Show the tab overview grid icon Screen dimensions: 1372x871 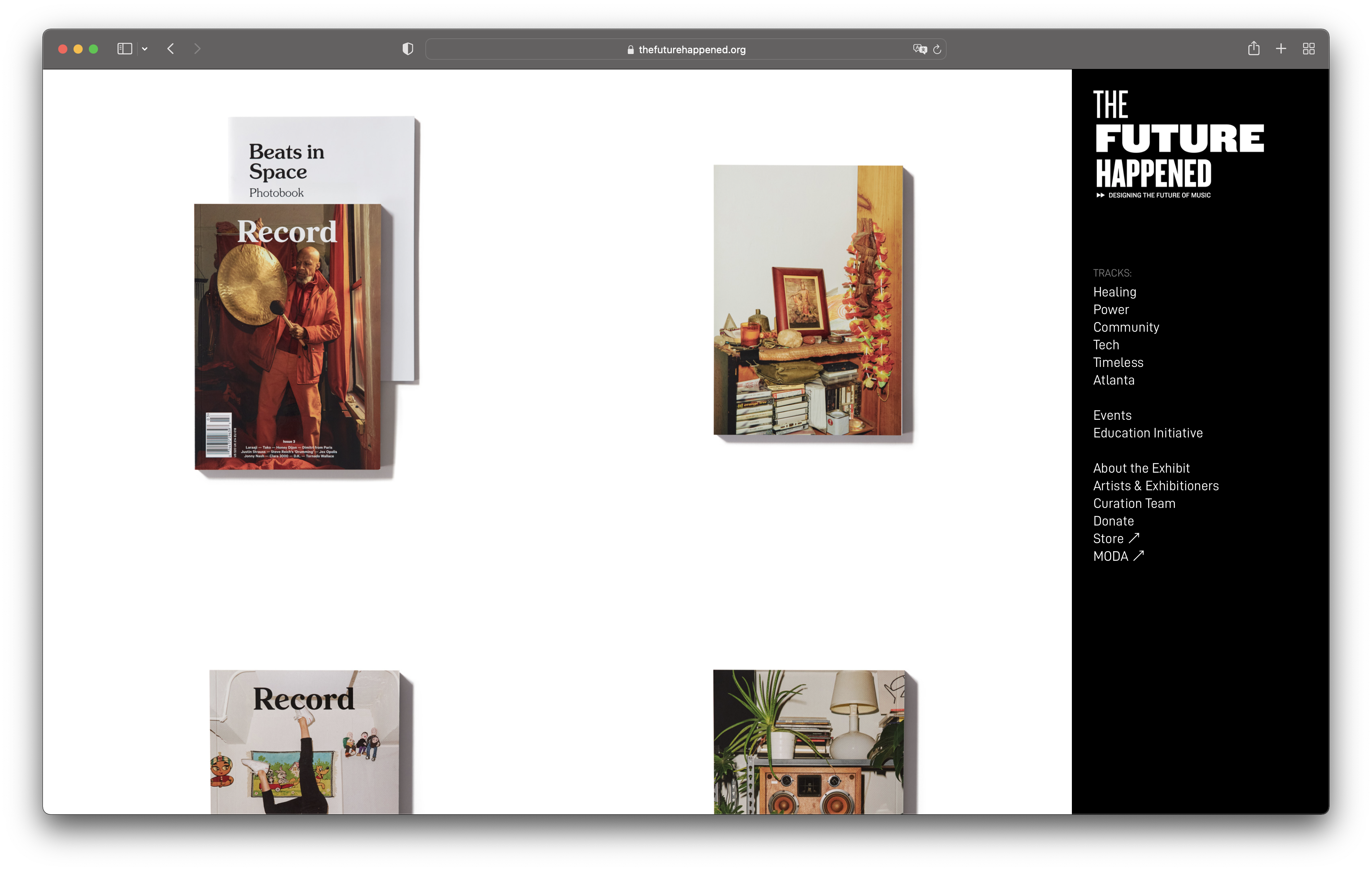pyautogui.click(x=1309, y=49)
